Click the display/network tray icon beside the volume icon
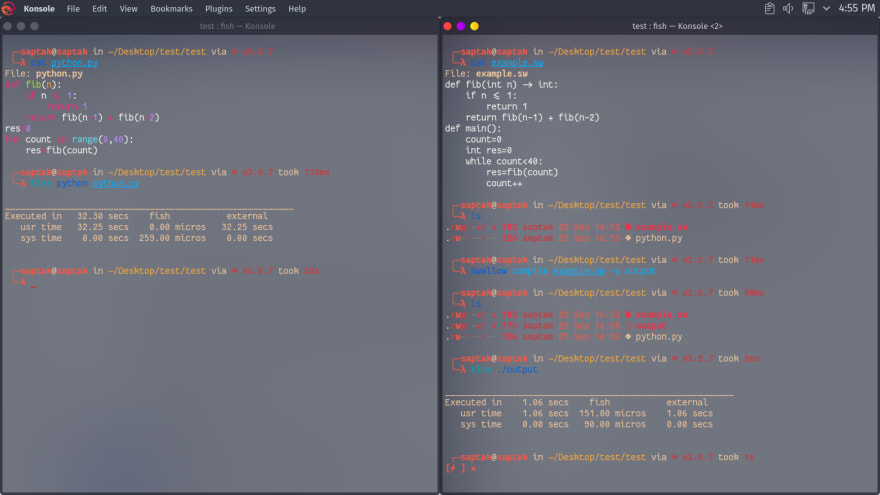The image size is (880, 495). (x=808, y=8)
